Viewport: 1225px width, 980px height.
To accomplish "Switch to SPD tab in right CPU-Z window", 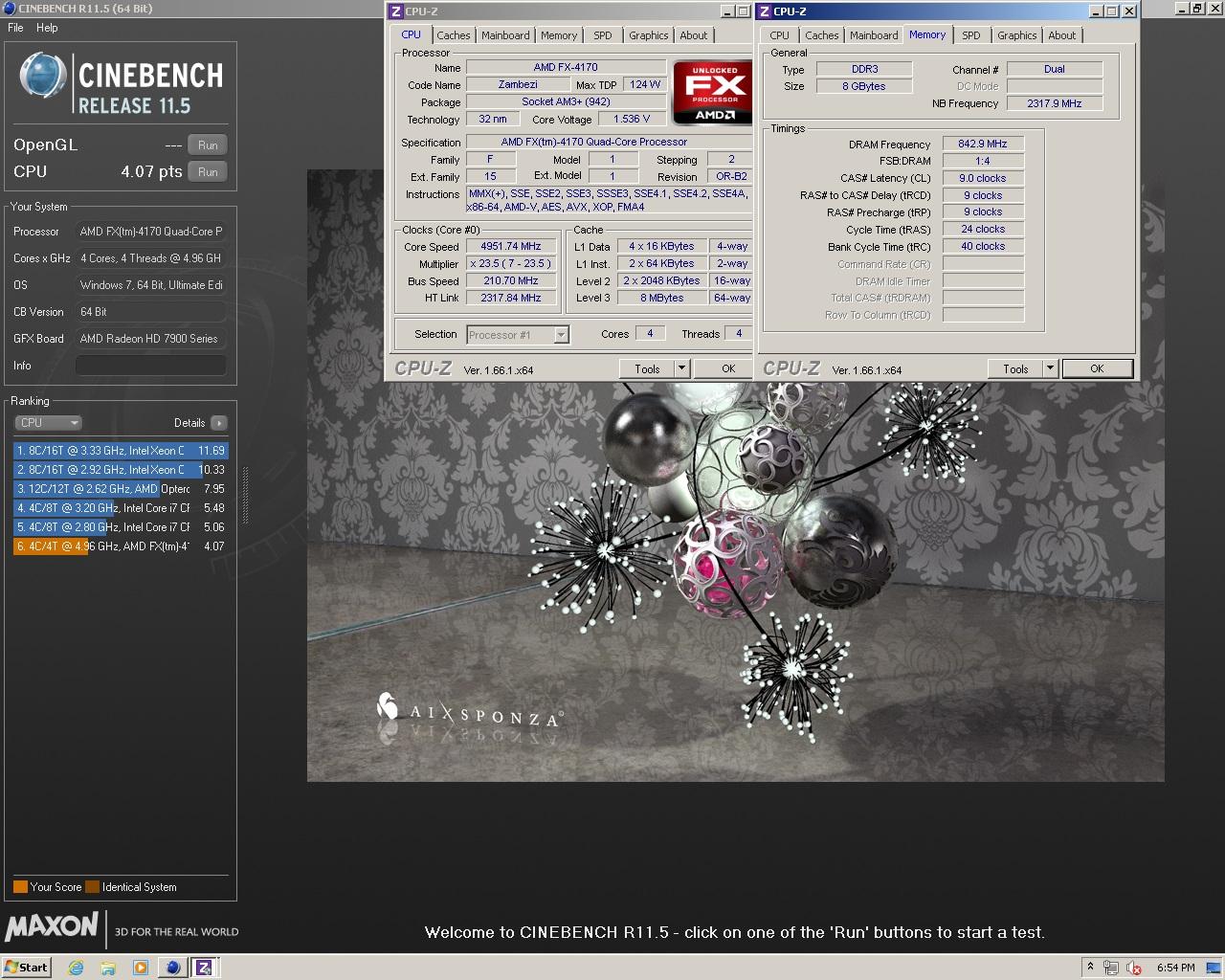I will pyautogui.click(x=971, y=35).
